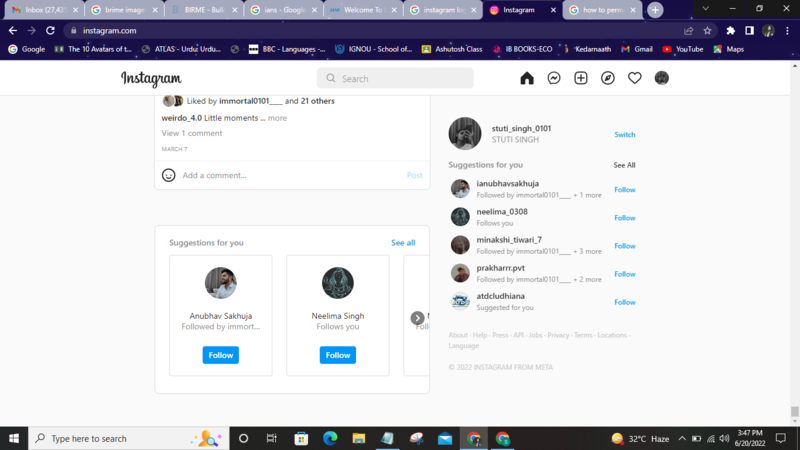Switch accounts via Switch link

[624, 135]
